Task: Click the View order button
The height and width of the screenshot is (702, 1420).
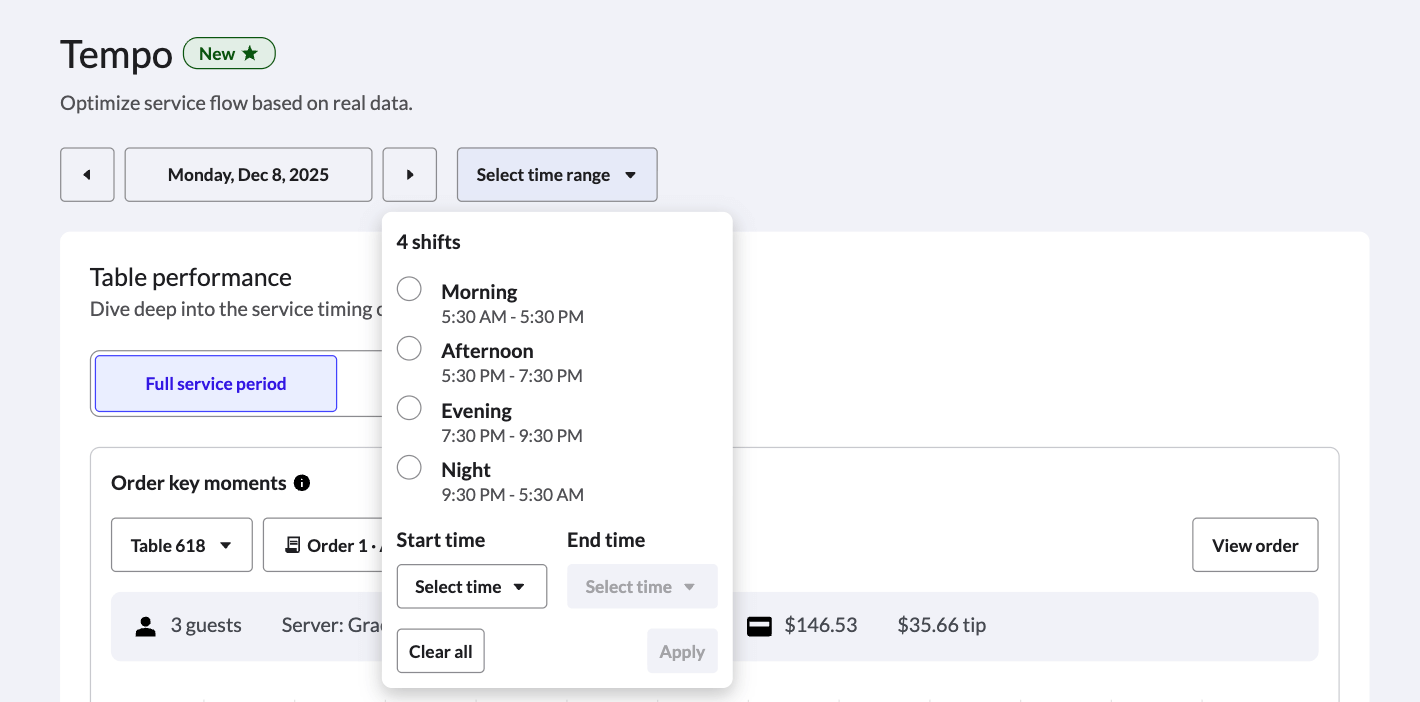Action: point(1255,545)
